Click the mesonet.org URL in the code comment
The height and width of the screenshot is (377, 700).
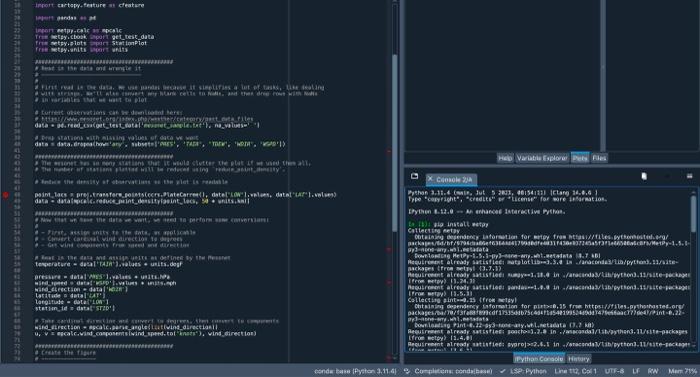point(147,119)
